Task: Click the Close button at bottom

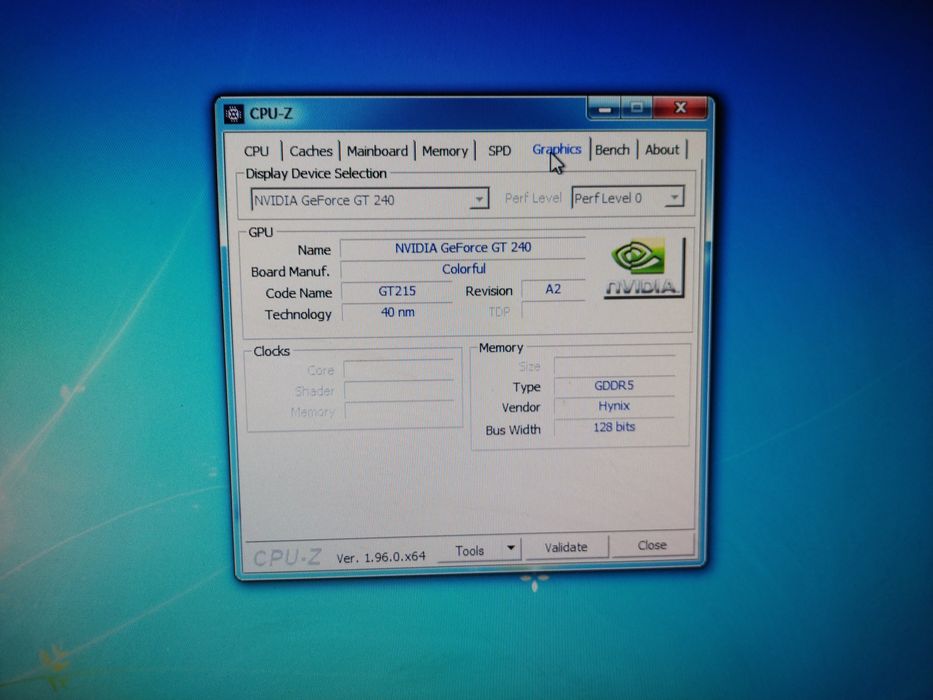Action: coord(652,545)
